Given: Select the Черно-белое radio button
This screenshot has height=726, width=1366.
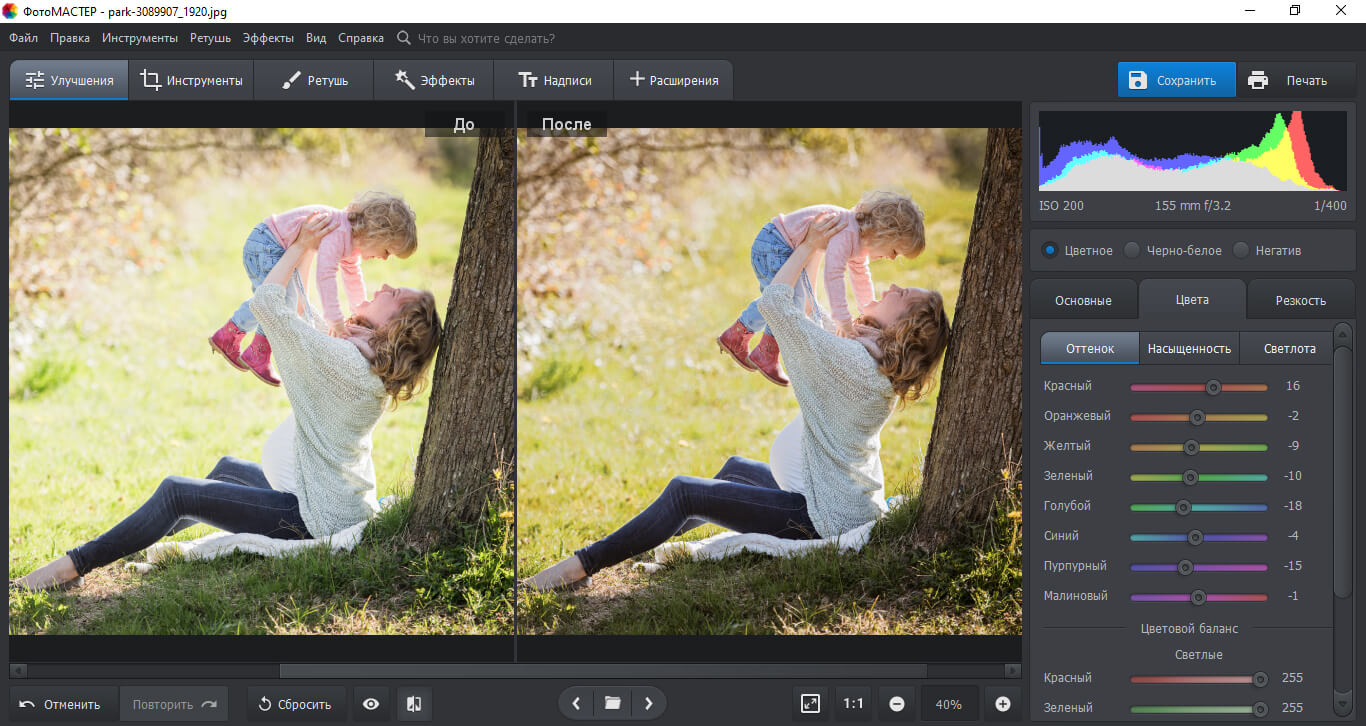Looking at the screenshot, I should [1132, 250].
